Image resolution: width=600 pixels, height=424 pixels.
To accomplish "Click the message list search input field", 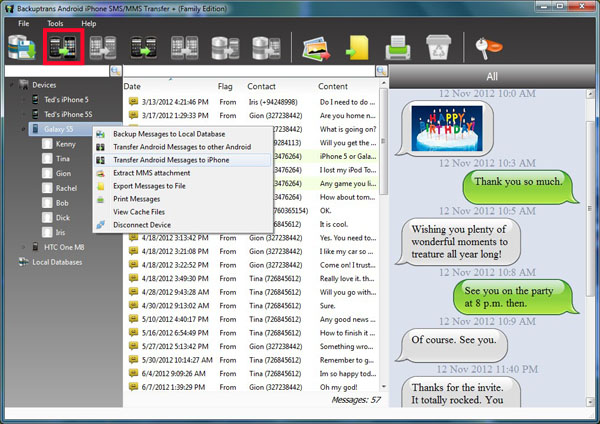I will [249, 71].
